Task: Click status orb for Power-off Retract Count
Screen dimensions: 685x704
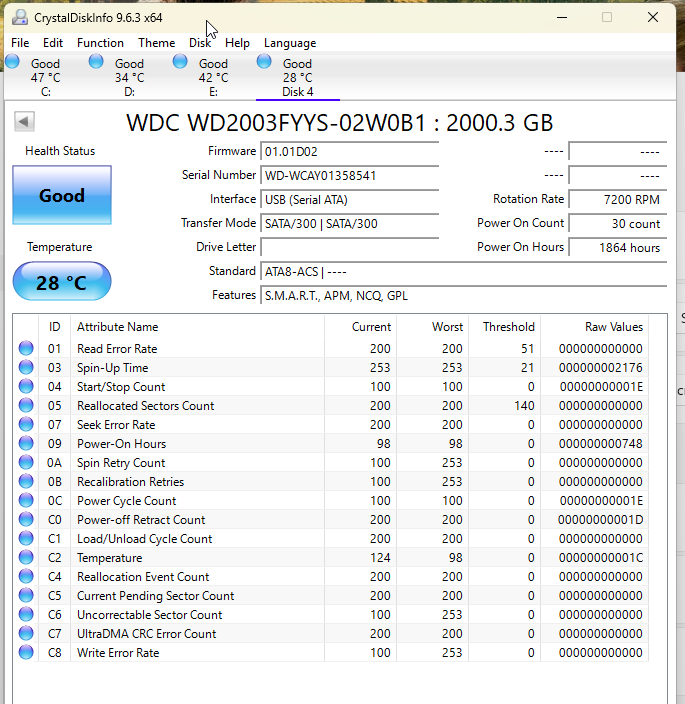Action: (26, 519)
